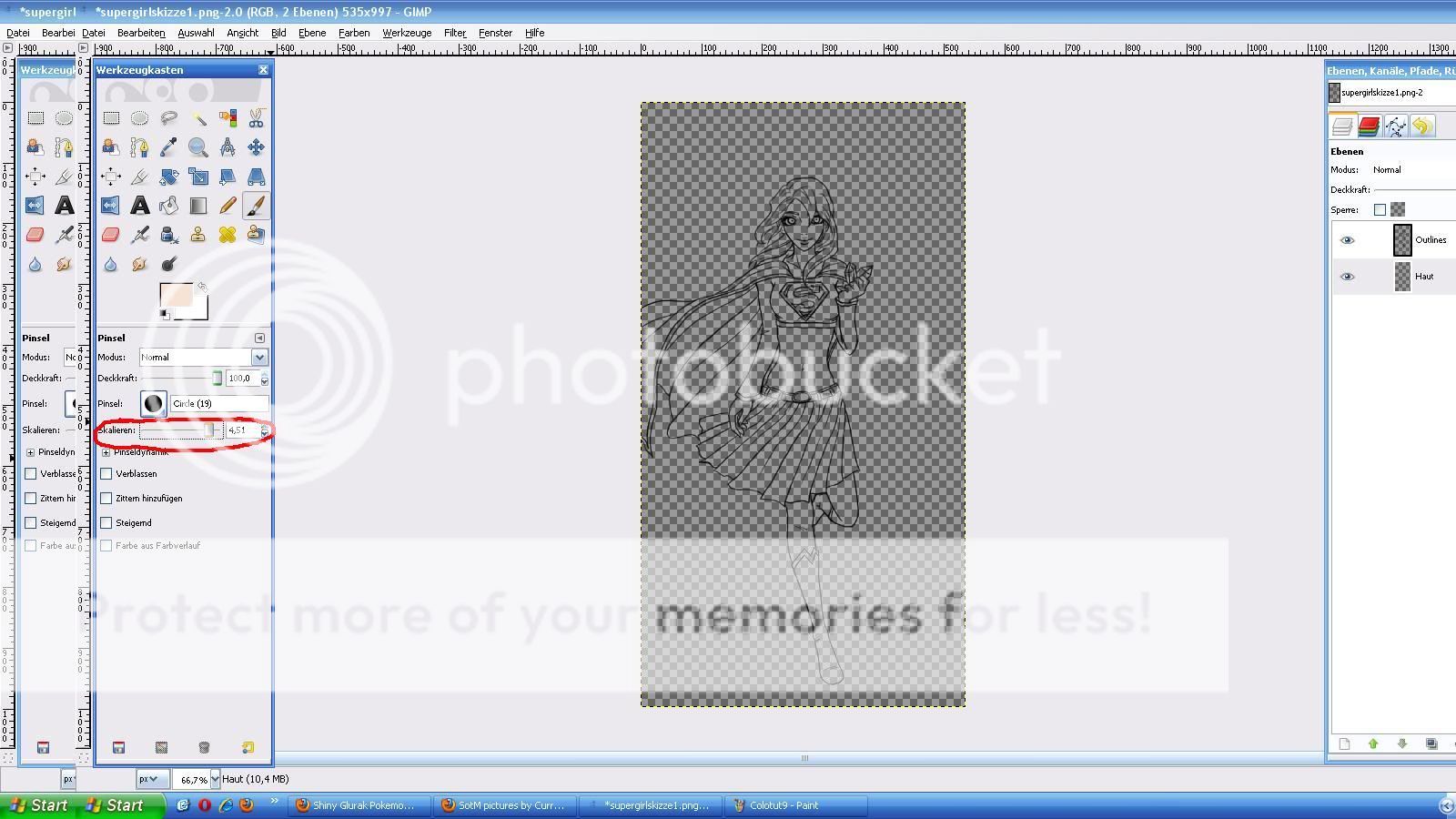This screenshot has width=1456, height=819.
Task: Switch to the Channels tab in layers dock
Action: pos(1369,126)
